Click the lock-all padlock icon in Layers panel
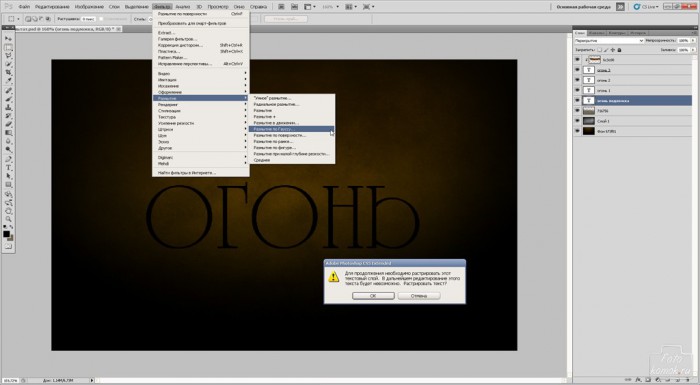Viewport: 700px width, 385px height. click(x=619, y=50)
